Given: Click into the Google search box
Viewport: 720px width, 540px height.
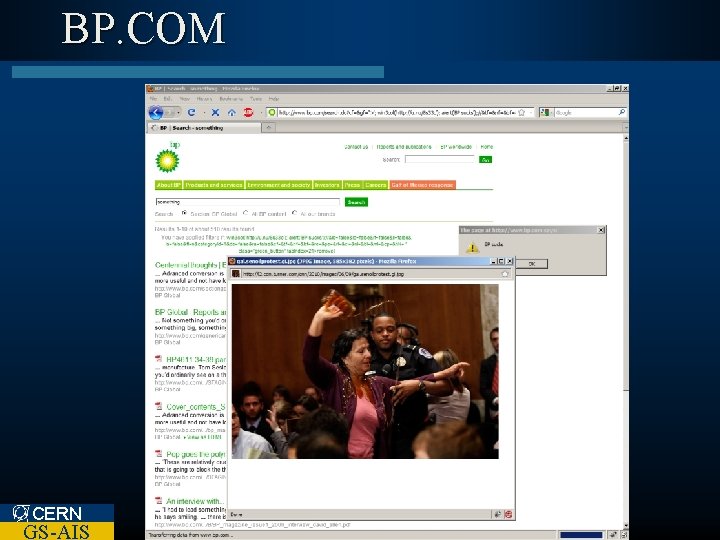Looking at the screenshot, I should pyautogui.click(x=586, y=112).
